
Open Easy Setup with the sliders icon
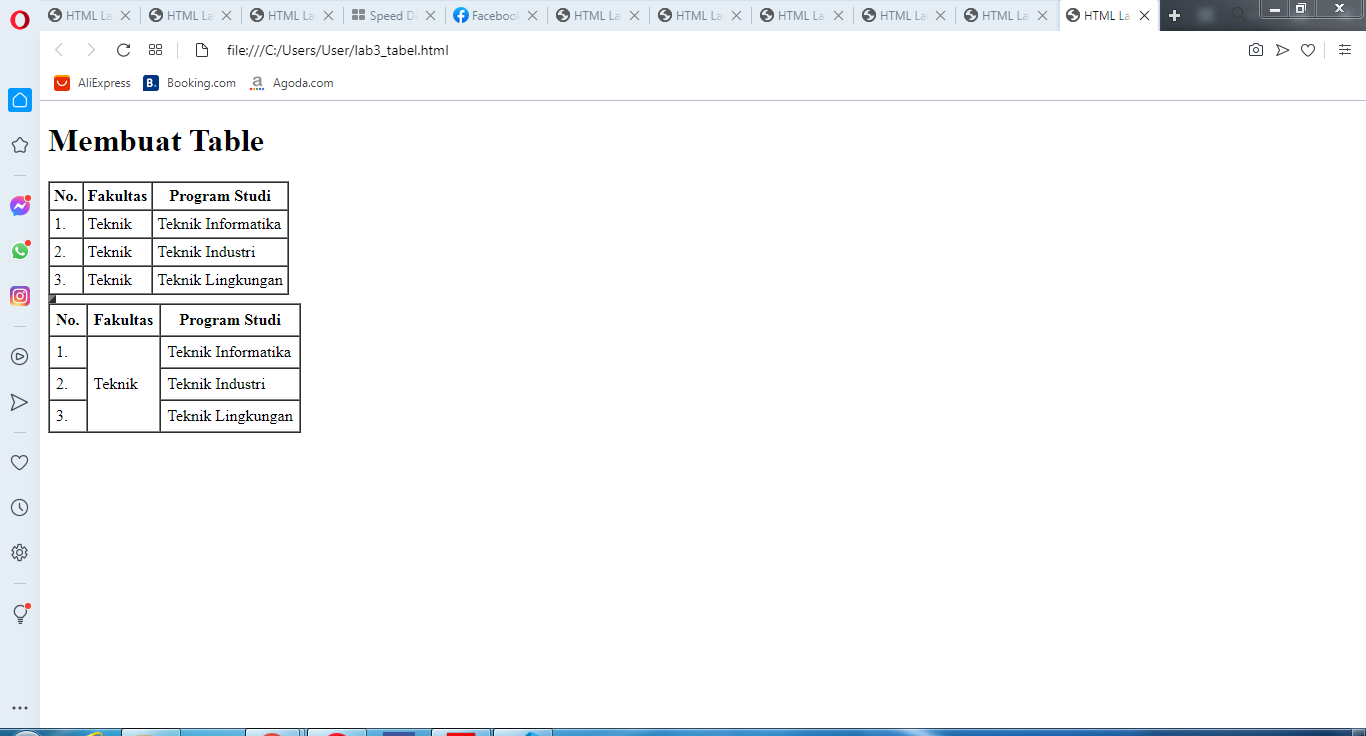1345,49
